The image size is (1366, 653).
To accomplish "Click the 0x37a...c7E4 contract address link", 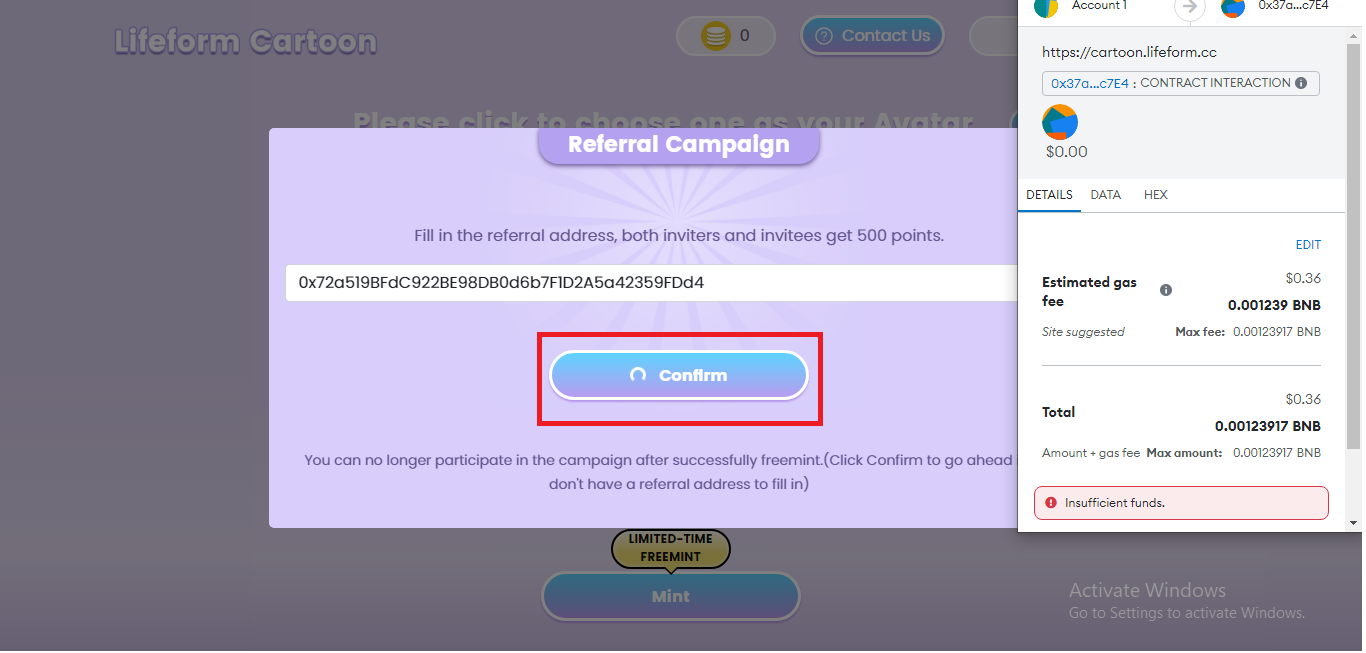I will click(1089, 83).
